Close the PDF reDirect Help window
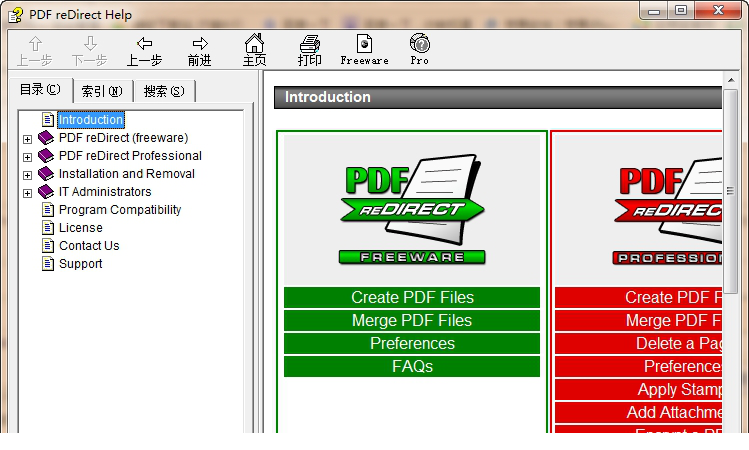749x450 pixels. [x=718, y=11]
